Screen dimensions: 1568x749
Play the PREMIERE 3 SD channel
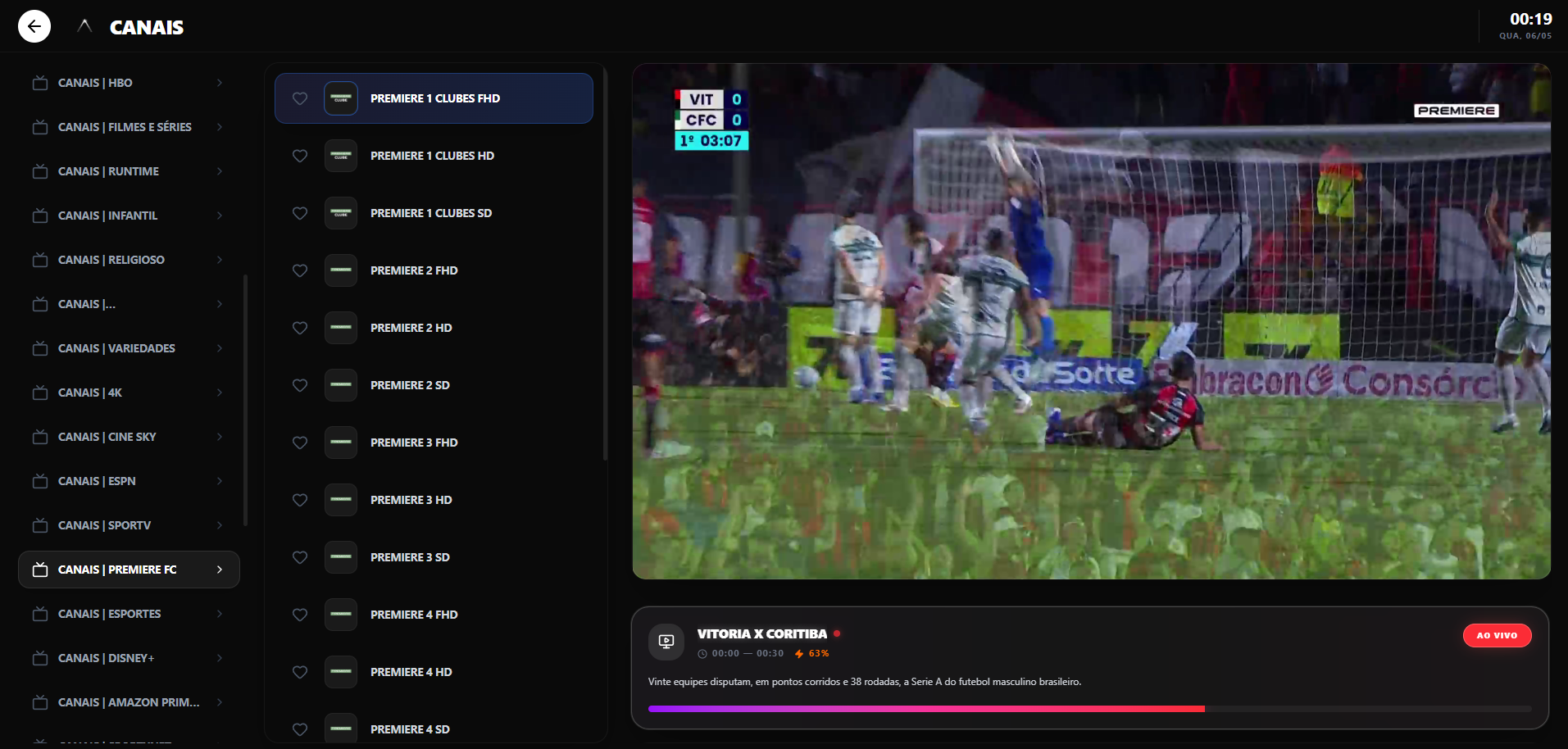[x=434, y=557]
